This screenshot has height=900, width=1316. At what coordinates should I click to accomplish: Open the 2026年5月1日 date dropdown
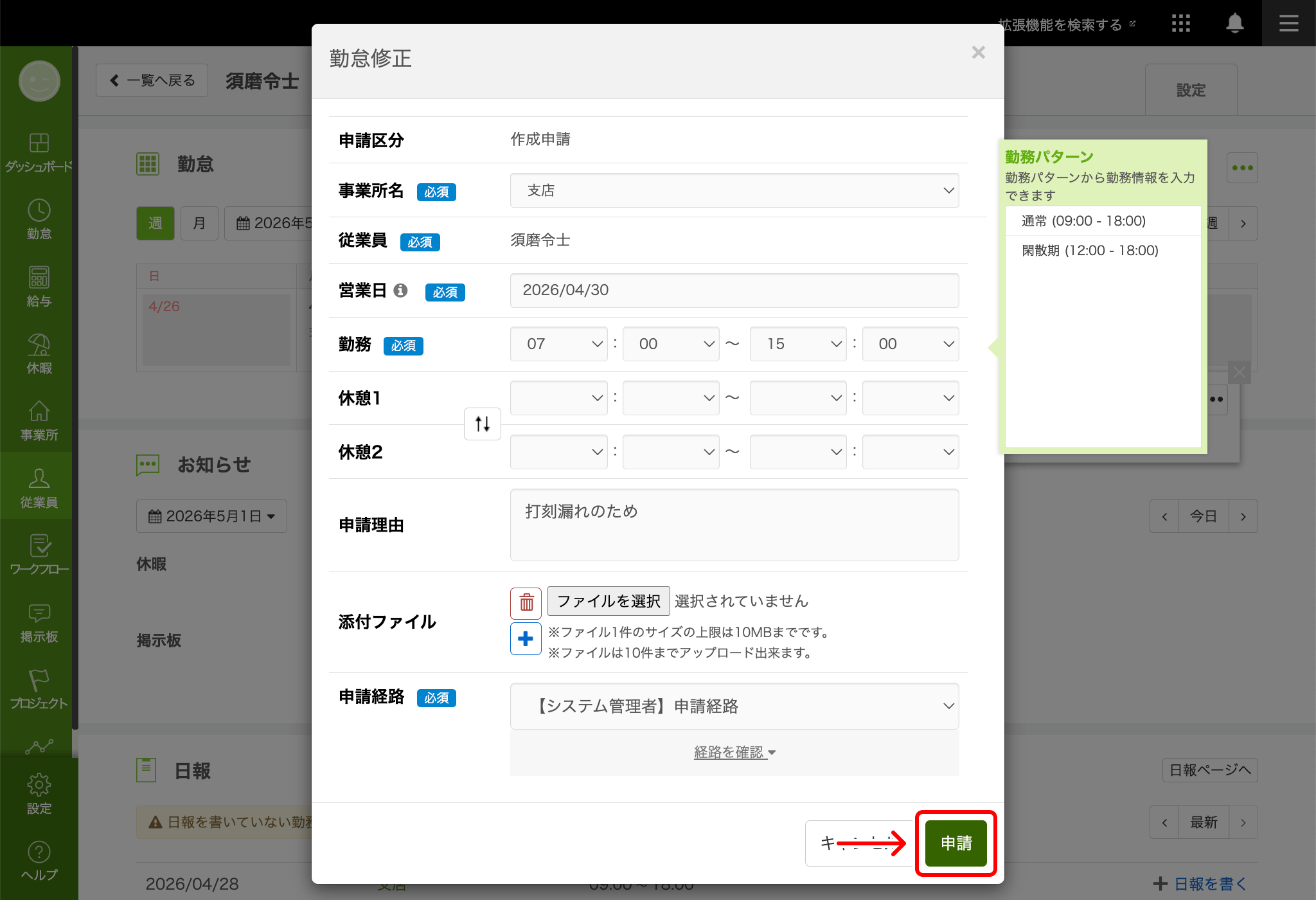[211, 516]
